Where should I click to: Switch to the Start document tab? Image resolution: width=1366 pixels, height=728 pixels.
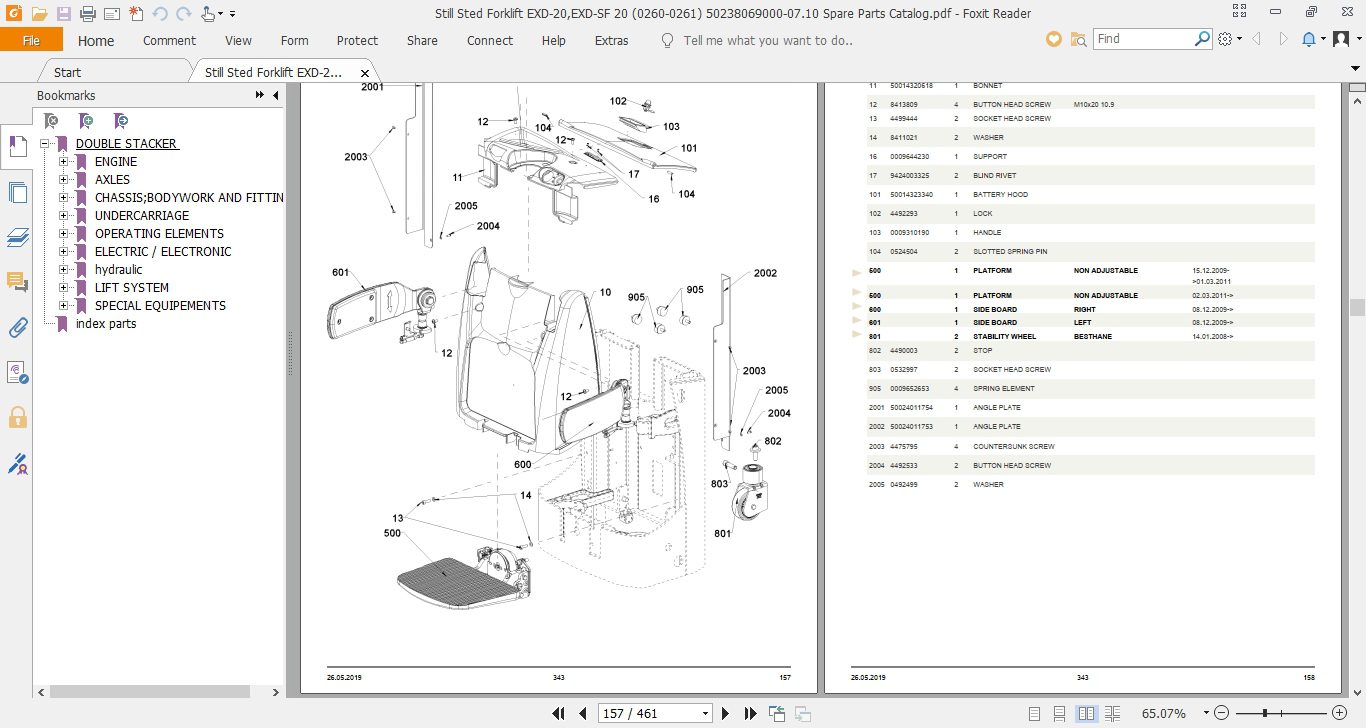tap(68, 72)
